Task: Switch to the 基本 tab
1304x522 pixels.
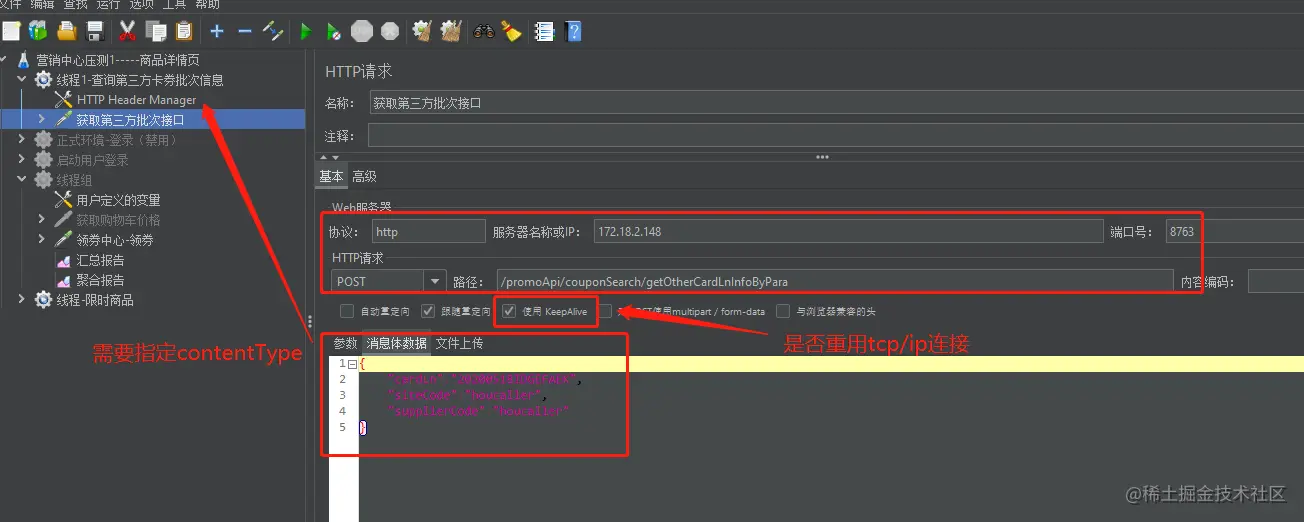Action: (x=331, y=176)
